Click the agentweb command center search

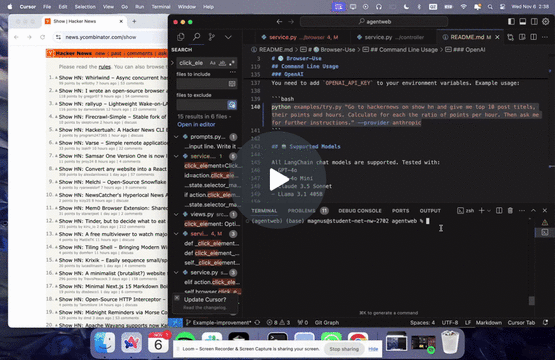(374, 22)
